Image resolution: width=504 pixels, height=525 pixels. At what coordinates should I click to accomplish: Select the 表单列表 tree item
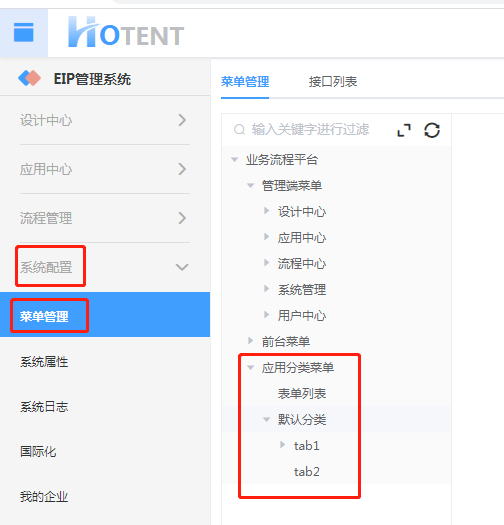point(302,393)
